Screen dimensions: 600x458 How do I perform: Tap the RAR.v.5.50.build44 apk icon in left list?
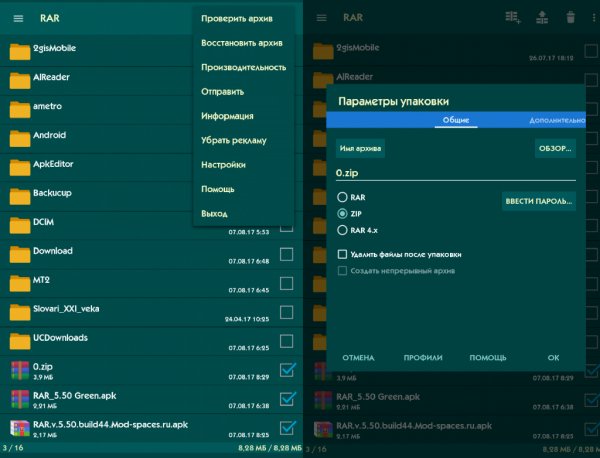click(20, 428)
